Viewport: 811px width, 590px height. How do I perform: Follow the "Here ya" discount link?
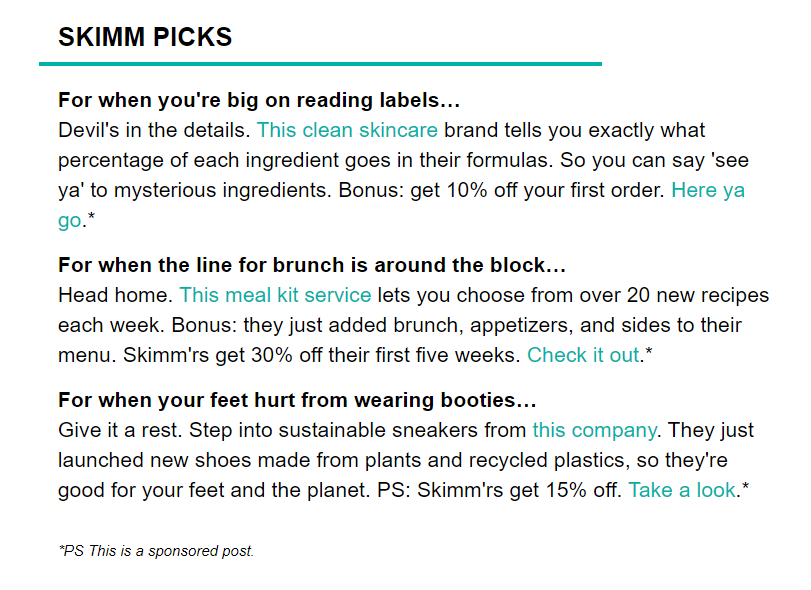(x=708, y=190)
